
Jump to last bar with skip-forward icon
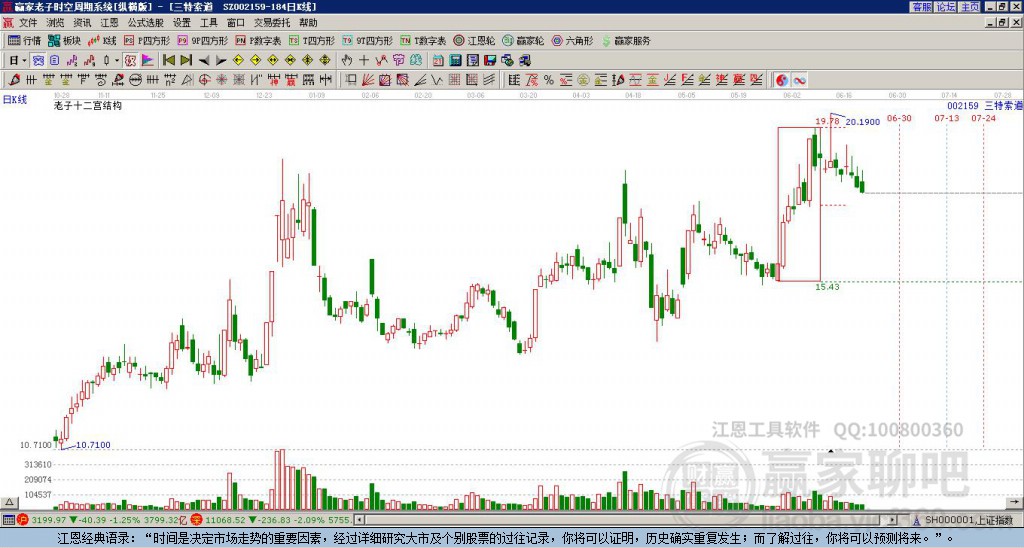click(186, 60)
